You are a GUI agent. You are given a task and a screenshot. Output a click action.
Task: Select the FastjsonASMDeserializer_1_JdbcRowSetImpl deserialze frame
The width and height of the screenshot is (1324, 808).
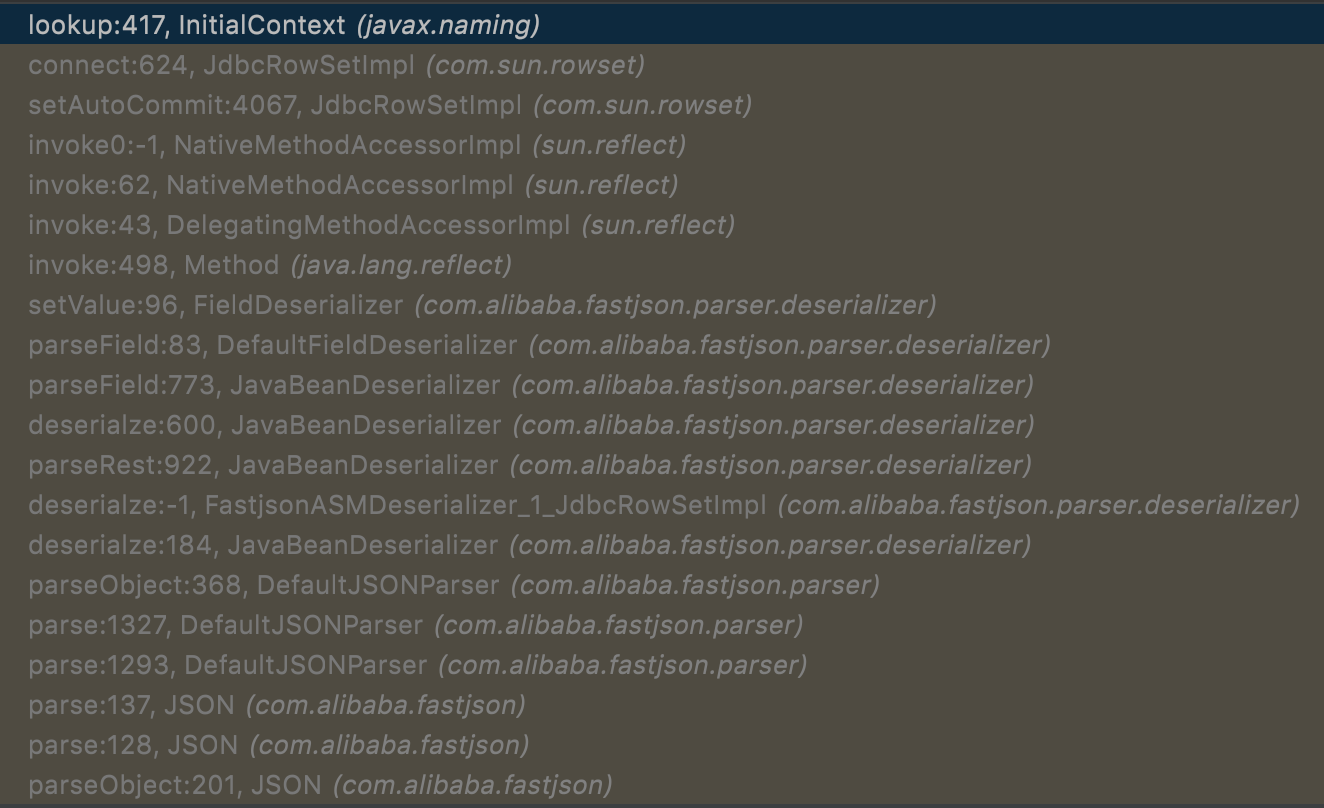[663, 505]
